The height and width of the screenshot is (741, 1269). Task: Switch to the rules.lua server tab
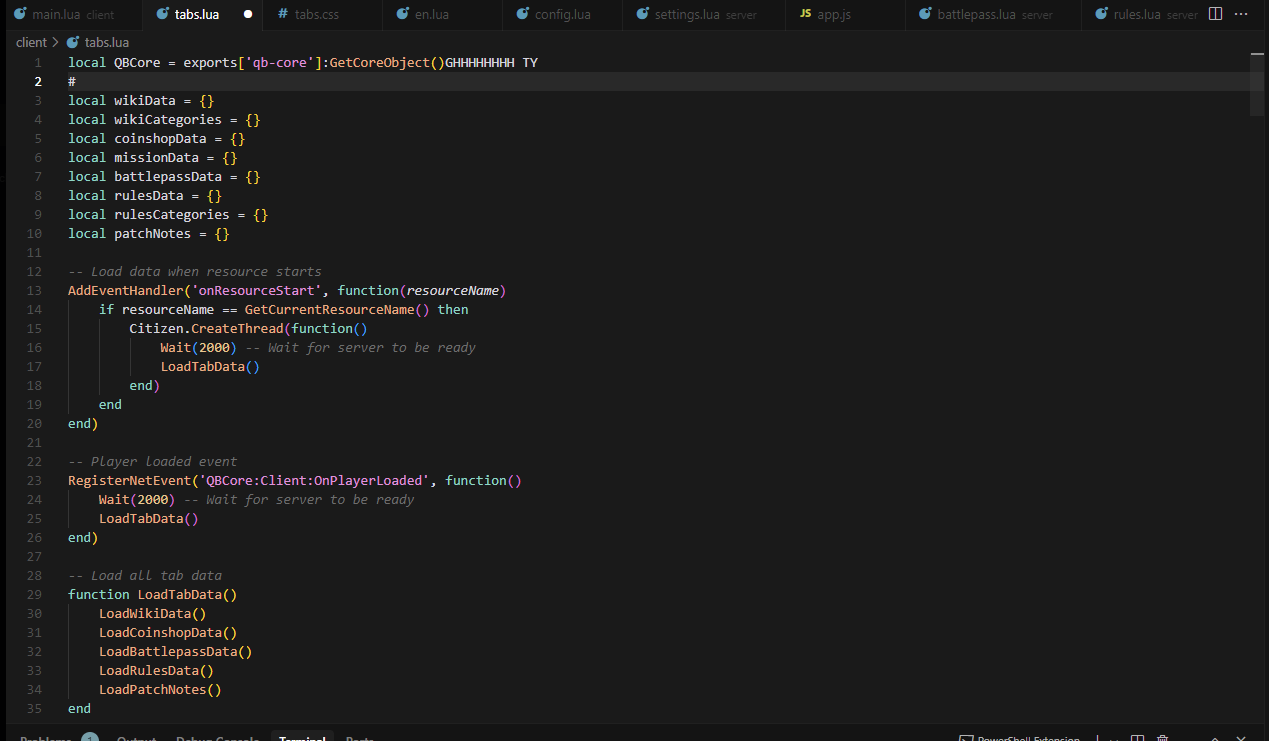pos(1141,14)
